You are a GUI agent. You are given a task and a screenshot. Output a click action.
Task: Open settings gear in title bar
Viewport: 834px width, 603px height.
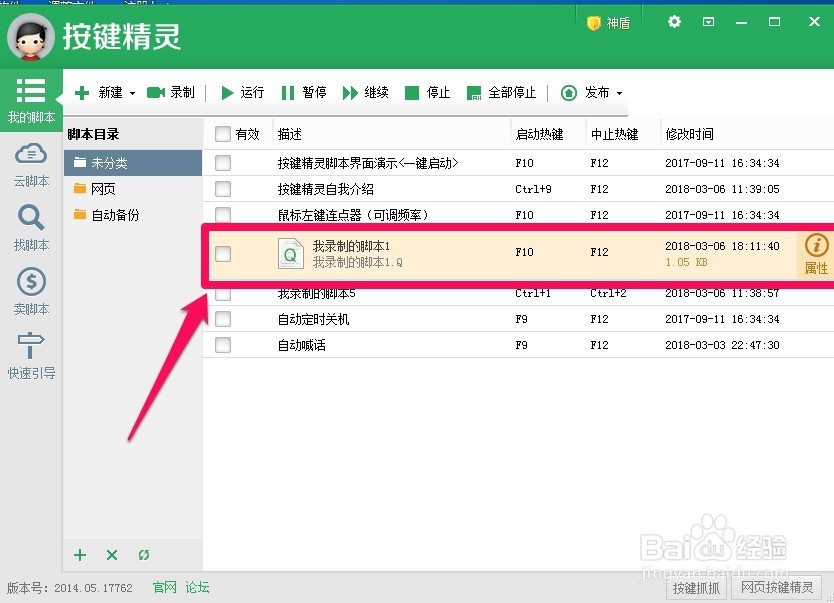[674, 22]
